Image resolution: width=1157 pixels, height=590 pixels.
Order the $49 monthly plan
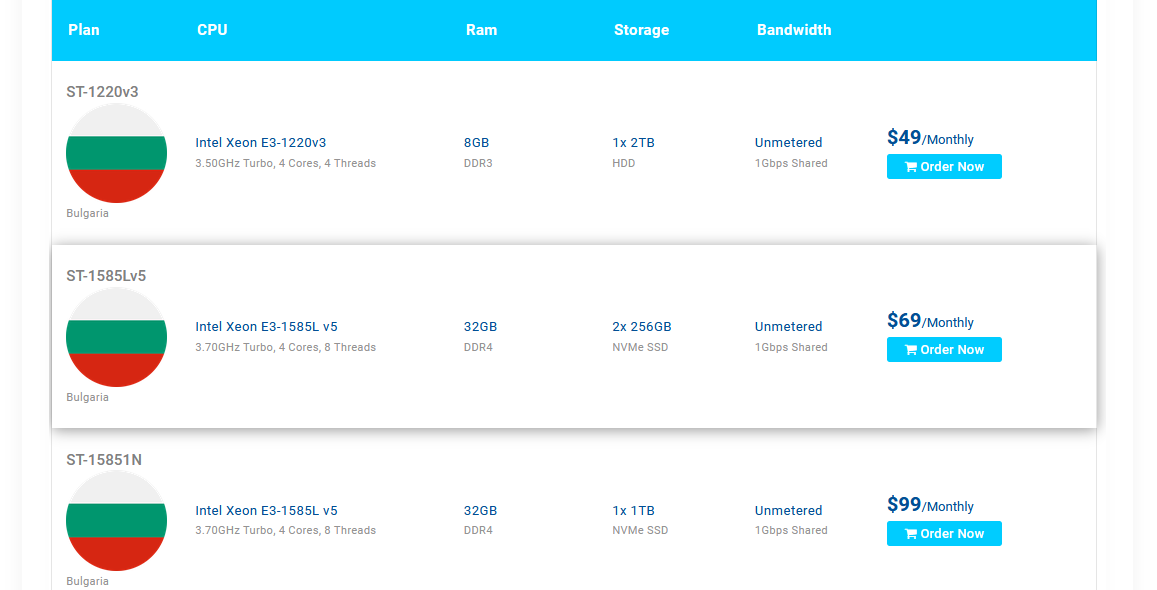pyautogui.click(x=944, y=167)
